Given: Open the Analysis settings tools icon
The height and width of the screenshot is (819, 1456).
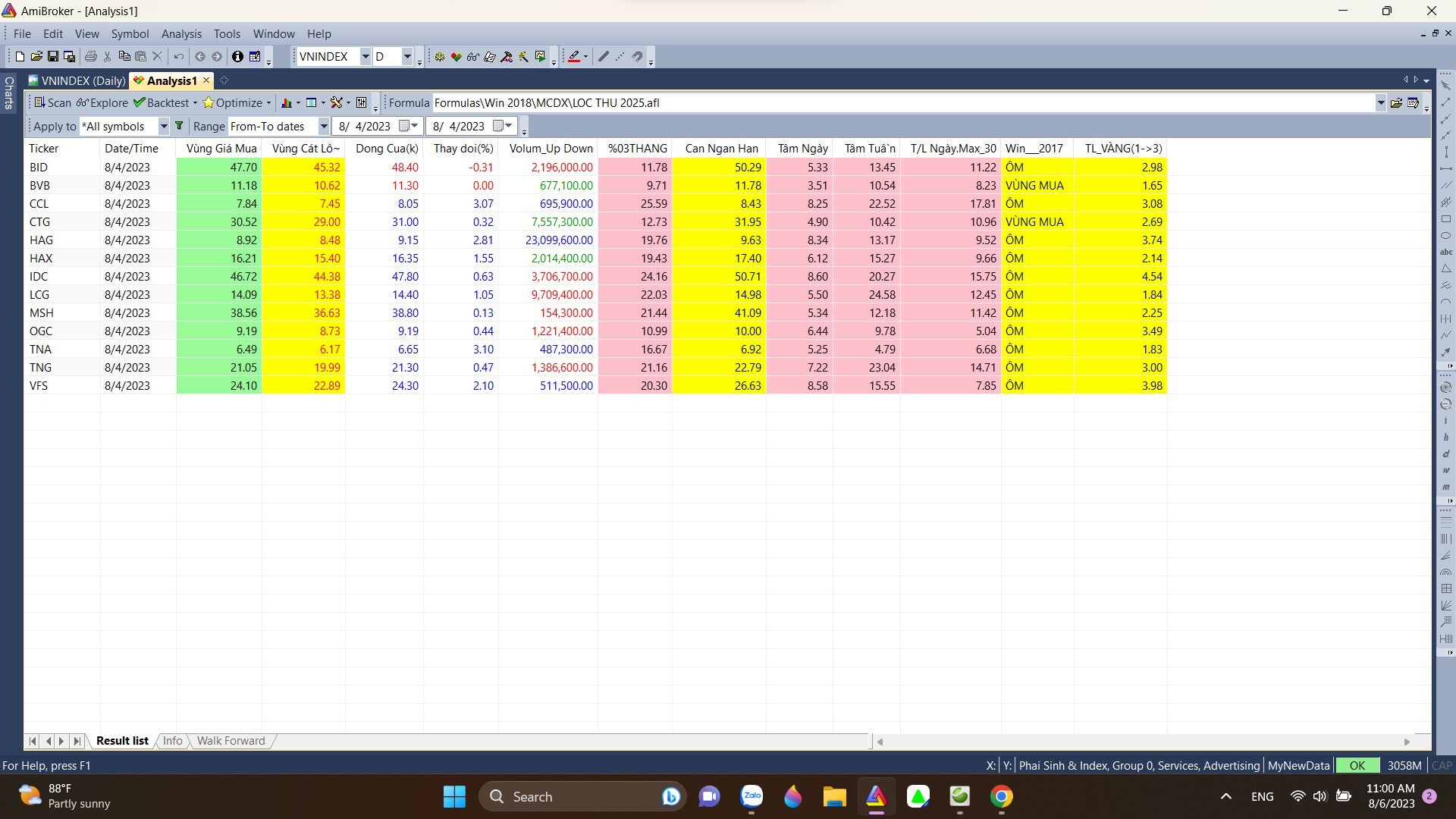Looking at the screenshot, I should [x=337, y=102].
